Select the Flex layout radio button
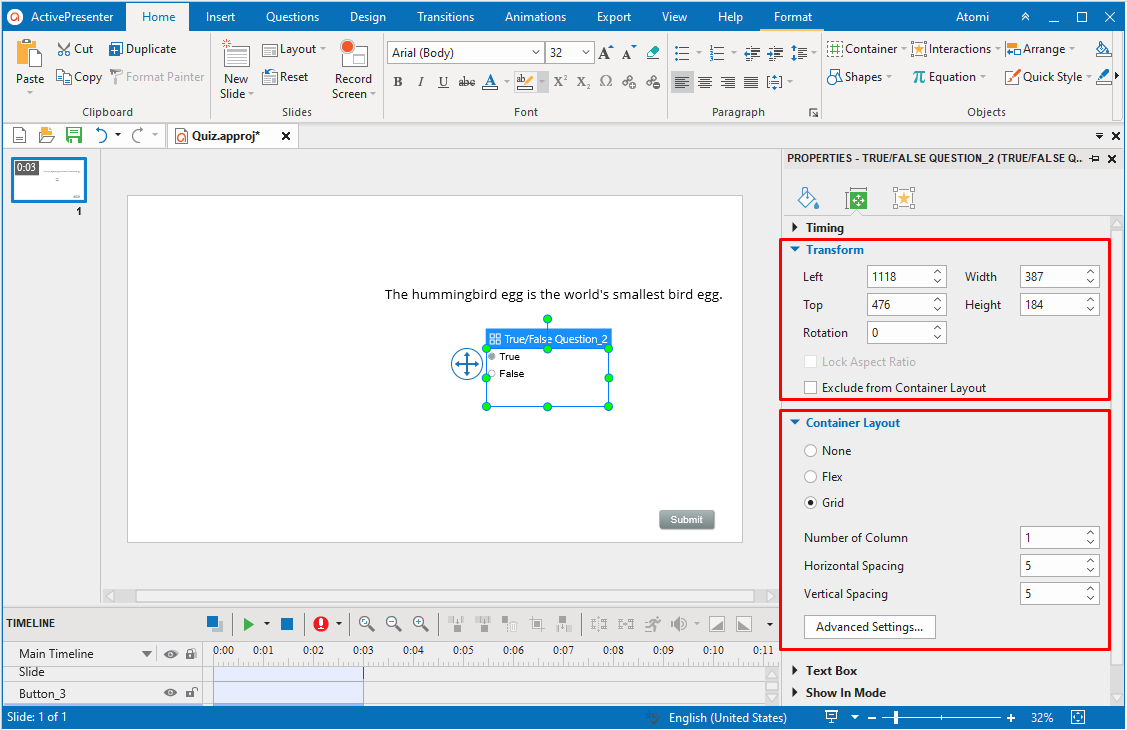 point(811,477)
